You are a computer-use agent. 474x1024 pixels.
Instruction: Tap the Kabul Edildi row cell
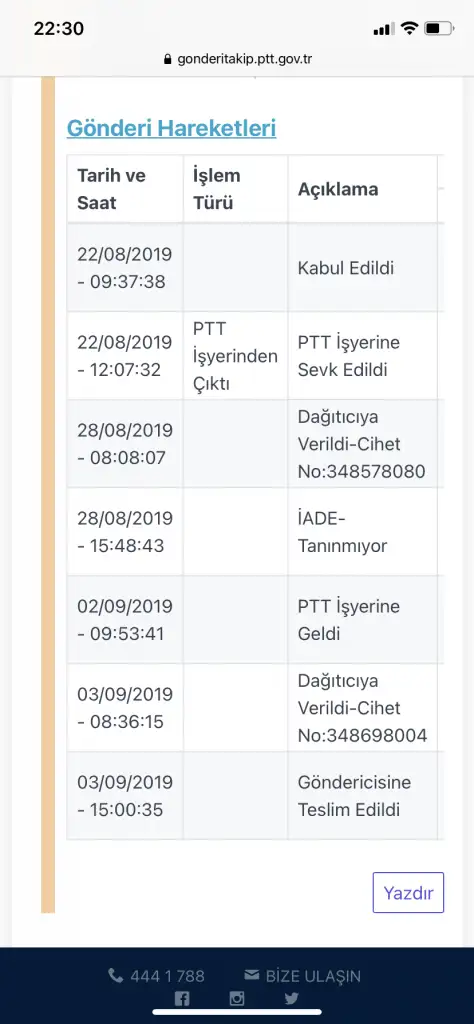(362, 268)
